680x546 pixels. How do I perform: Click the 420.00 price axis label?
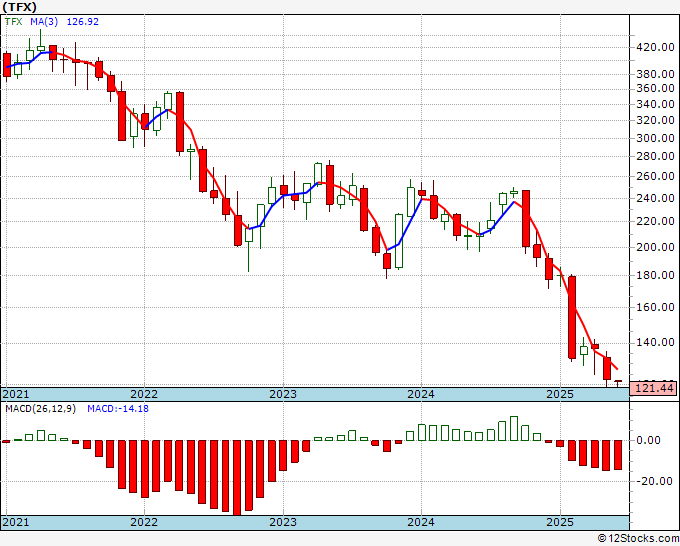[x=655, y=47]
